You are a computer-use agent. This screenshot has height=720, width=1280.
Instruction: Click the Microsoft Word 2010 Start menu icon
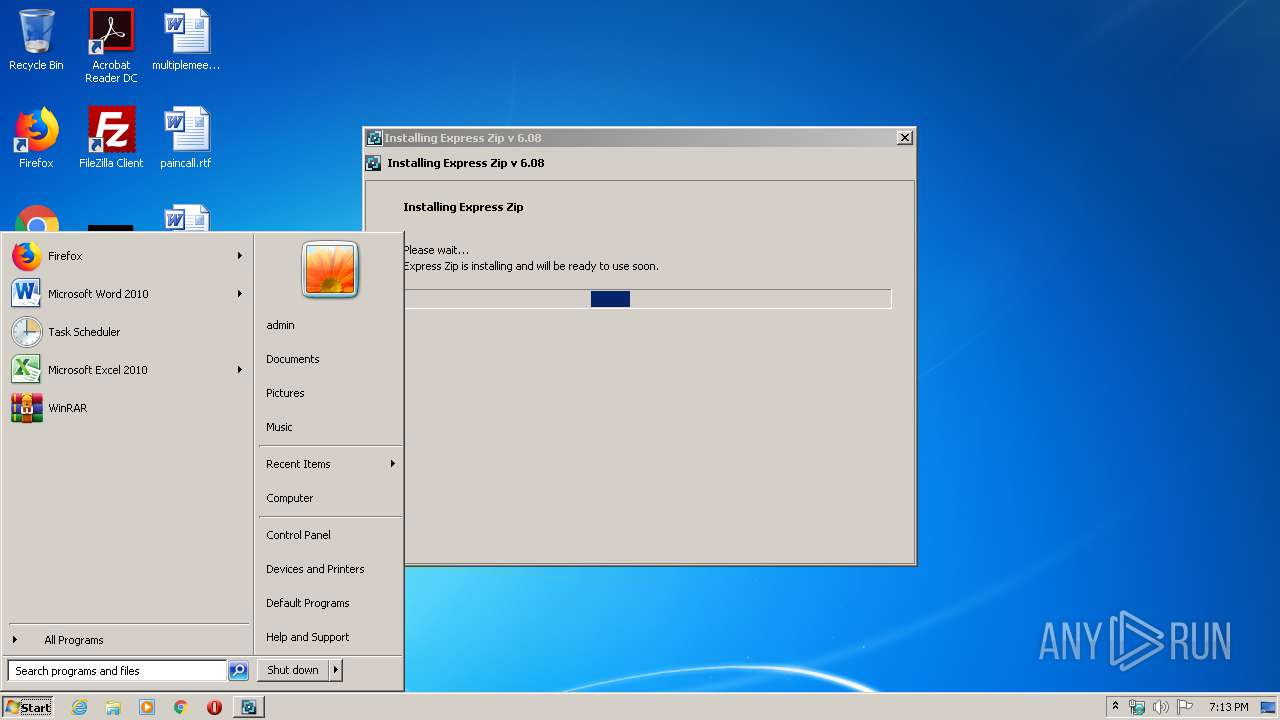tap(27, 294)
